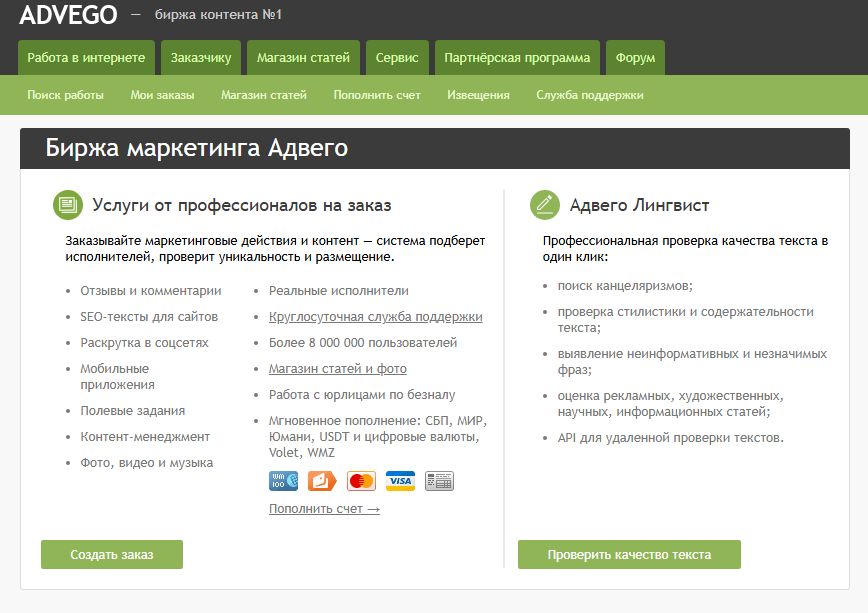Viewport: 868px width, 613px height.
Task: Open Извещения in the submenu
Action: (x=478, y=95)
